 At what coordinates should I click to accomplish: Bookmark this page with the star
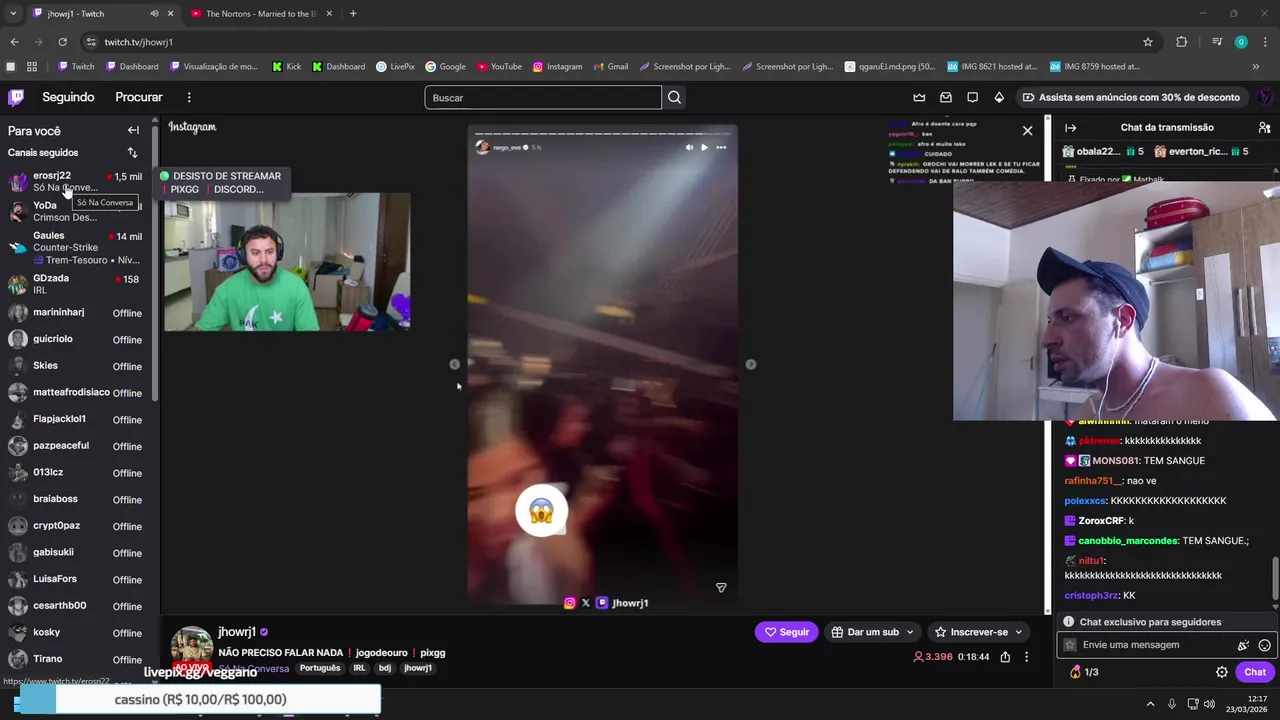click(1148, 42)
